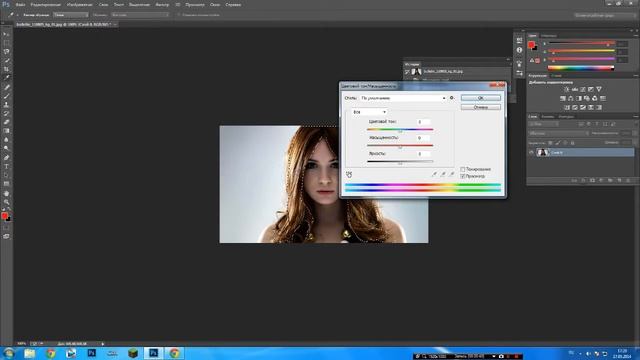Image resolution: width=640 pixels, height=360 pixels.
Task: Select the Blur tool
Action: [x=6, y=140]
